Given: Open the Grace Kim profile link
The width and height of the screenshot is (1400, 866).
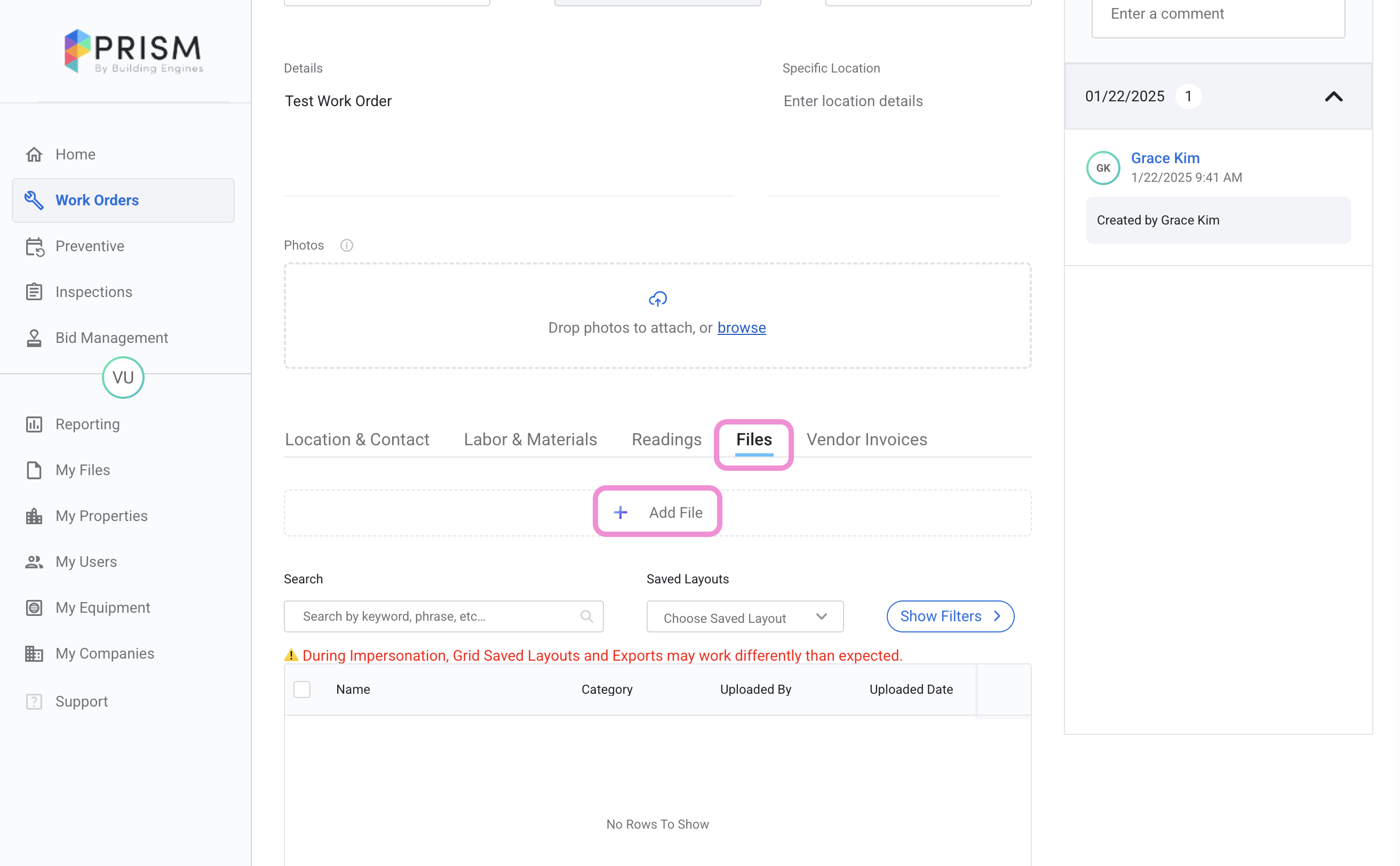Looking at the screenshot, I should (1165, 158).
